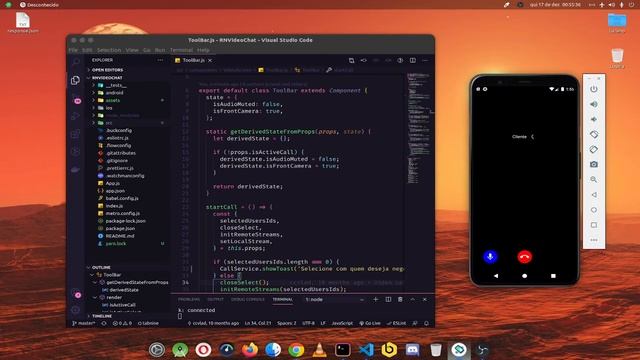Expand the __tests__ folder
This screenshot has width=640, height=360.
(116, 85)
